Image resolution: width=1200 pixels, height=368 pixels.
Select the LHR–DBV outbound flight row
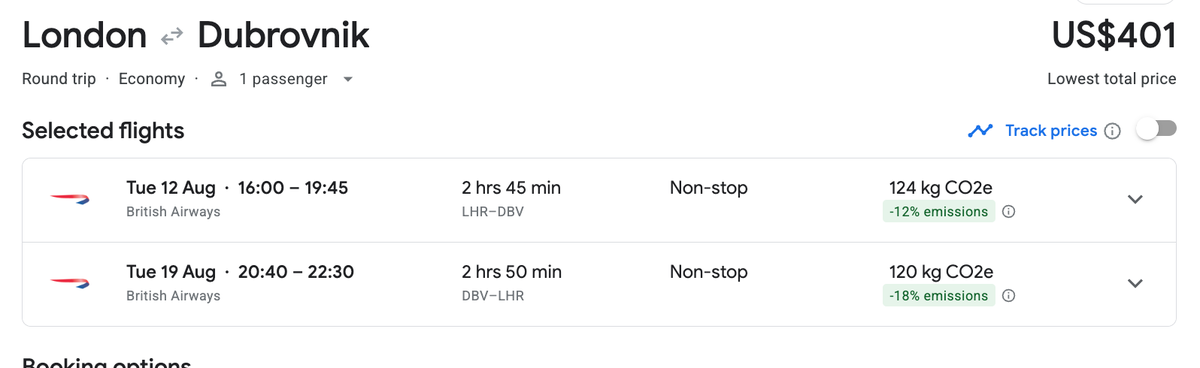[x=599, y=199]
